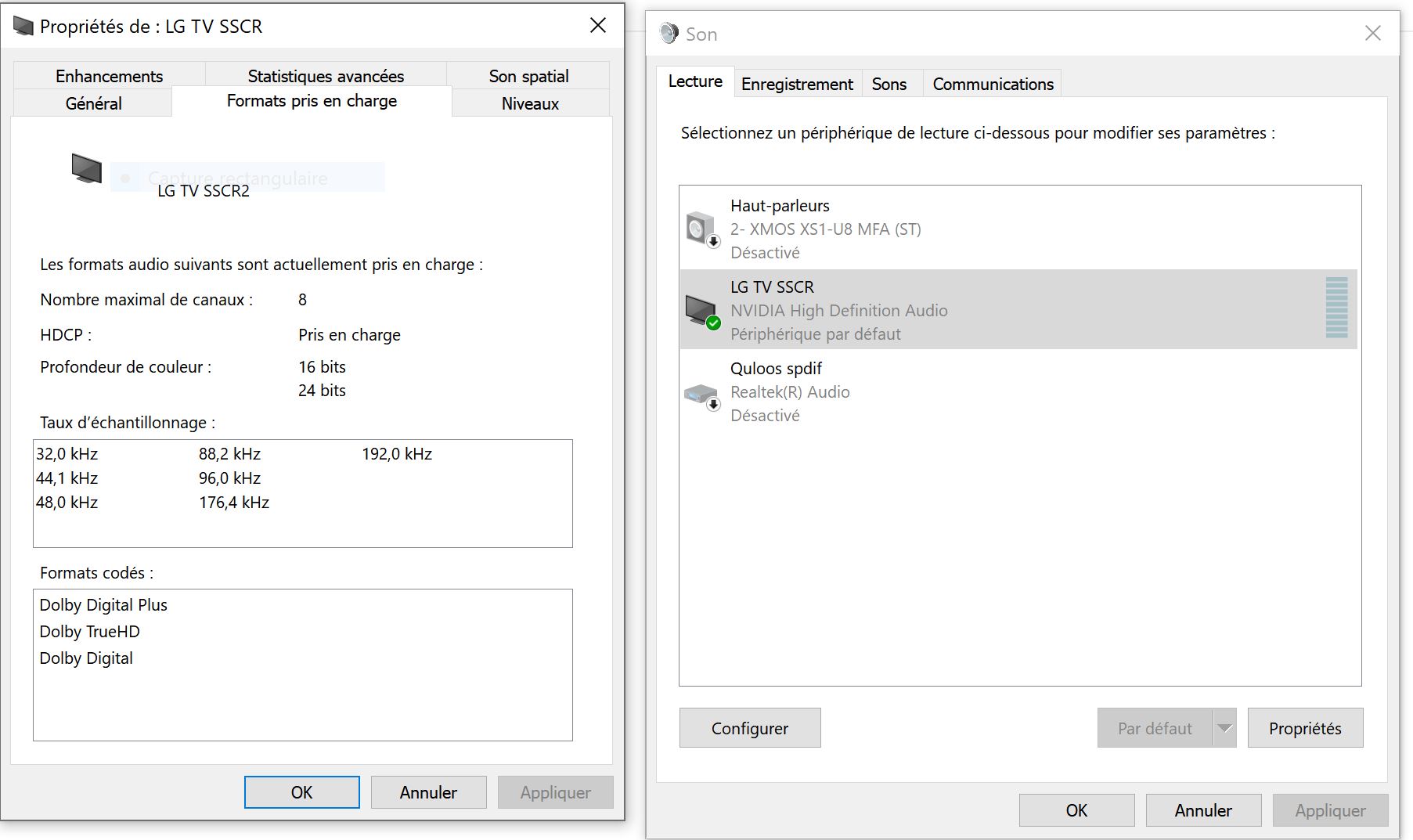Click the 192,0 kHz sample rate
Viewport: 1413px width, 840px height.
point(397,454)
